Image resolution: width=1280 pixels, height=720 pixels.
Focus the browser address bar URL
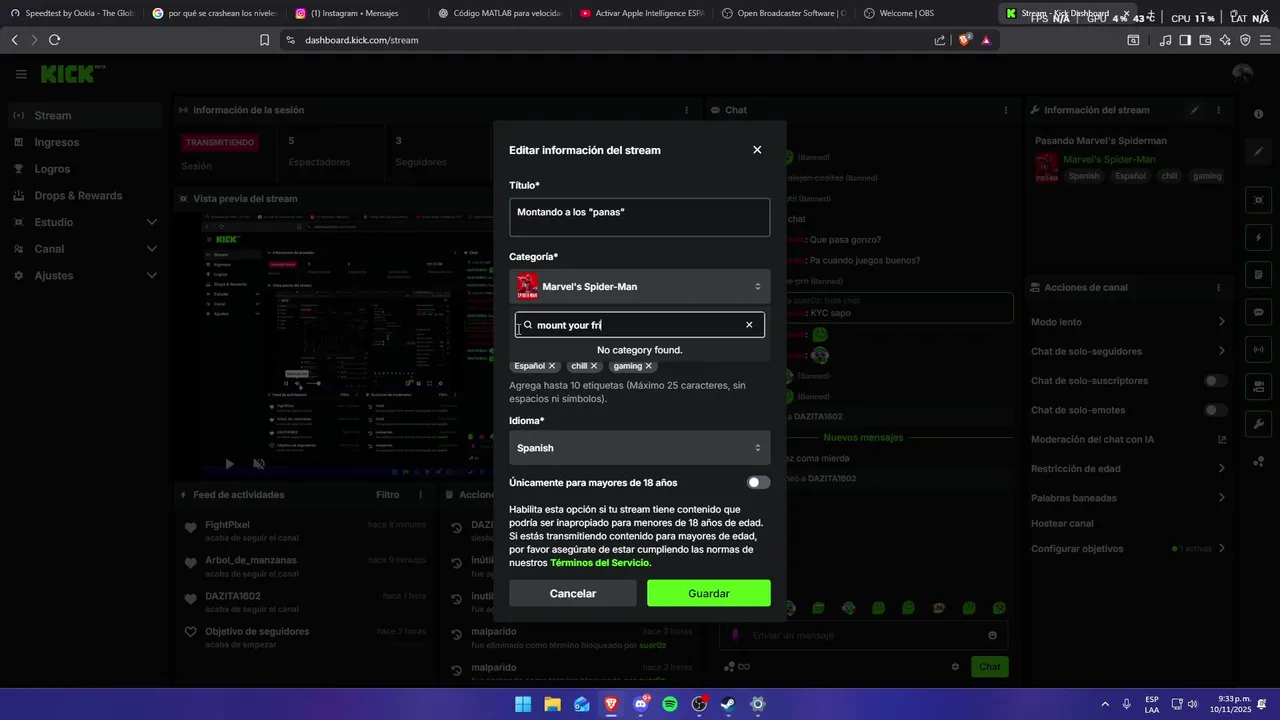pos(361,40)
